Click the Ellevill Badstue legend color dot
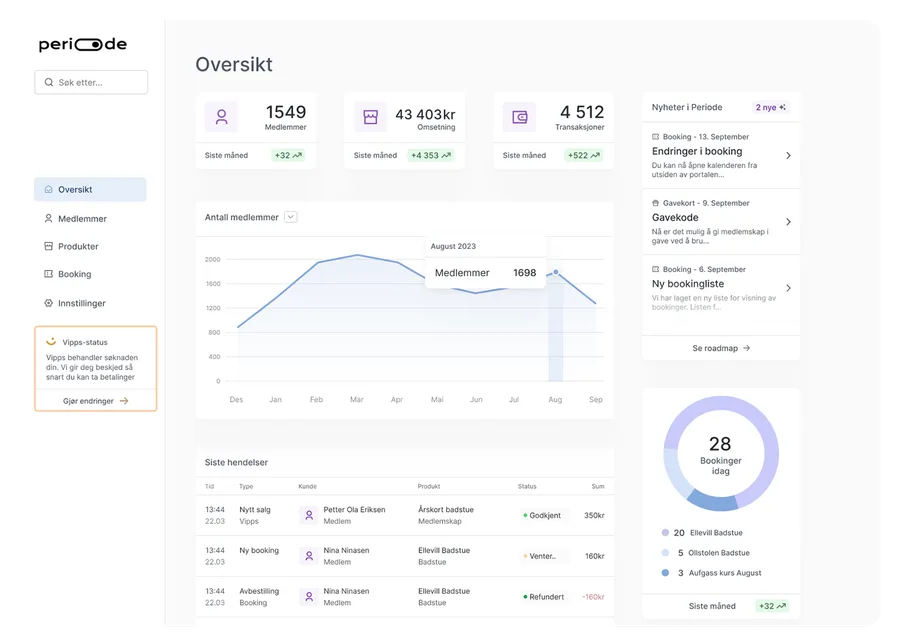Viewport: 900px width, 640px height. point(665,533)
